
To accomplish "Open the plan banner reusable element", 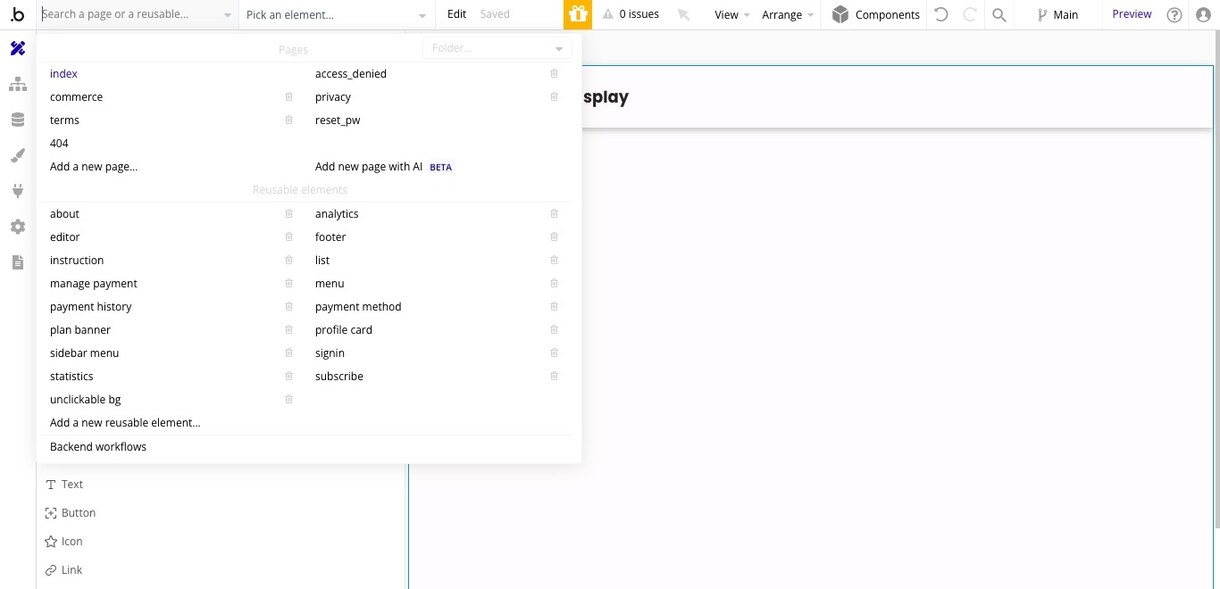I will click(80, 330).
